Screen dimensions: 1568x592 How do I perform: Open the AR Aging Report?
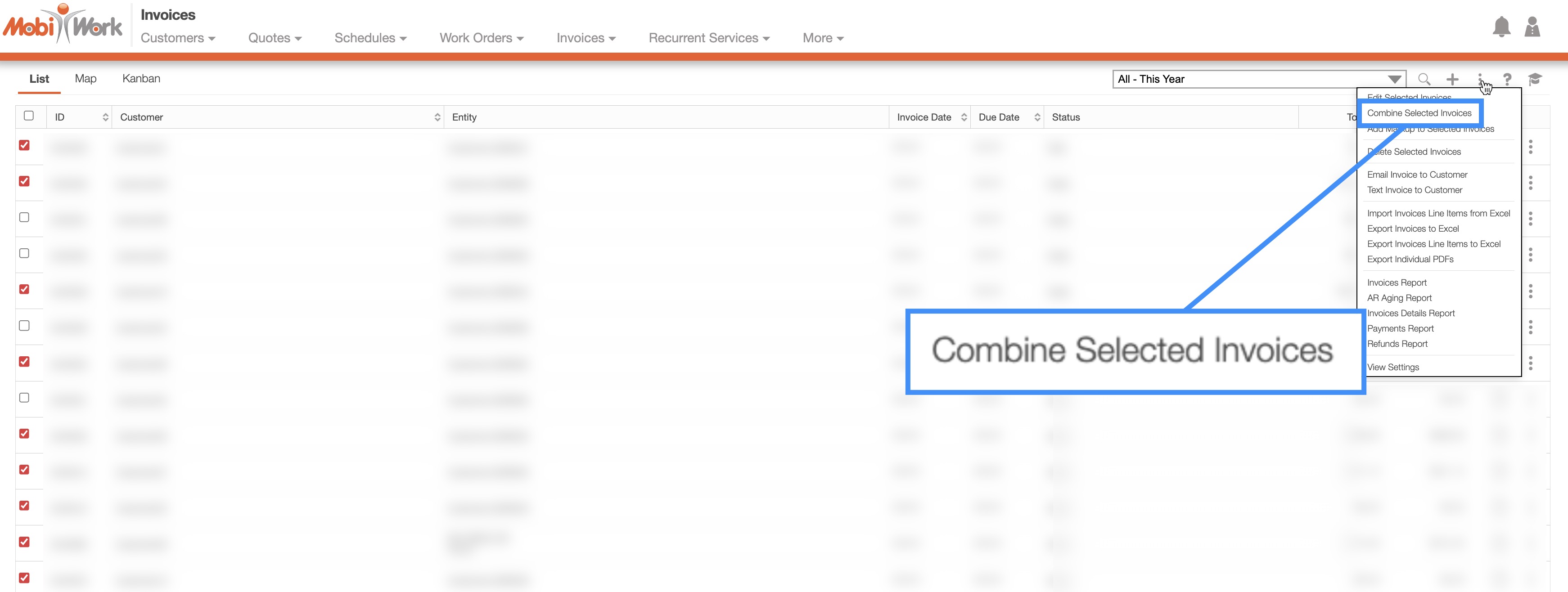1399,298
